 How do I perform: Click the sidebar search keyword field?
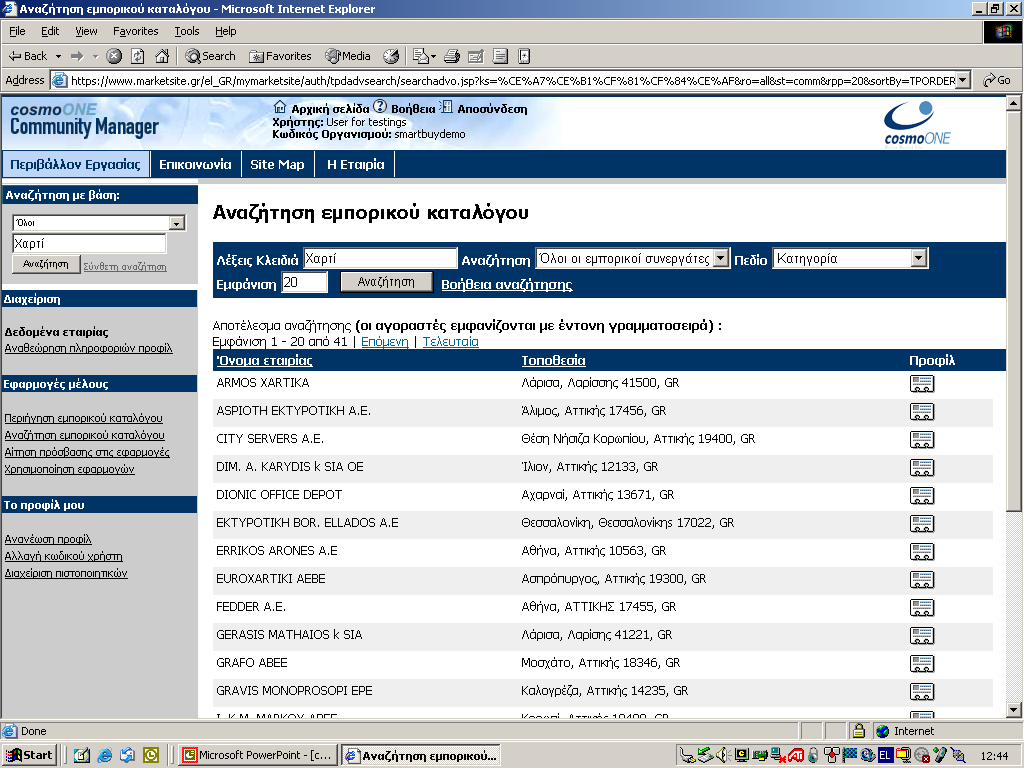tap(89, 244)
